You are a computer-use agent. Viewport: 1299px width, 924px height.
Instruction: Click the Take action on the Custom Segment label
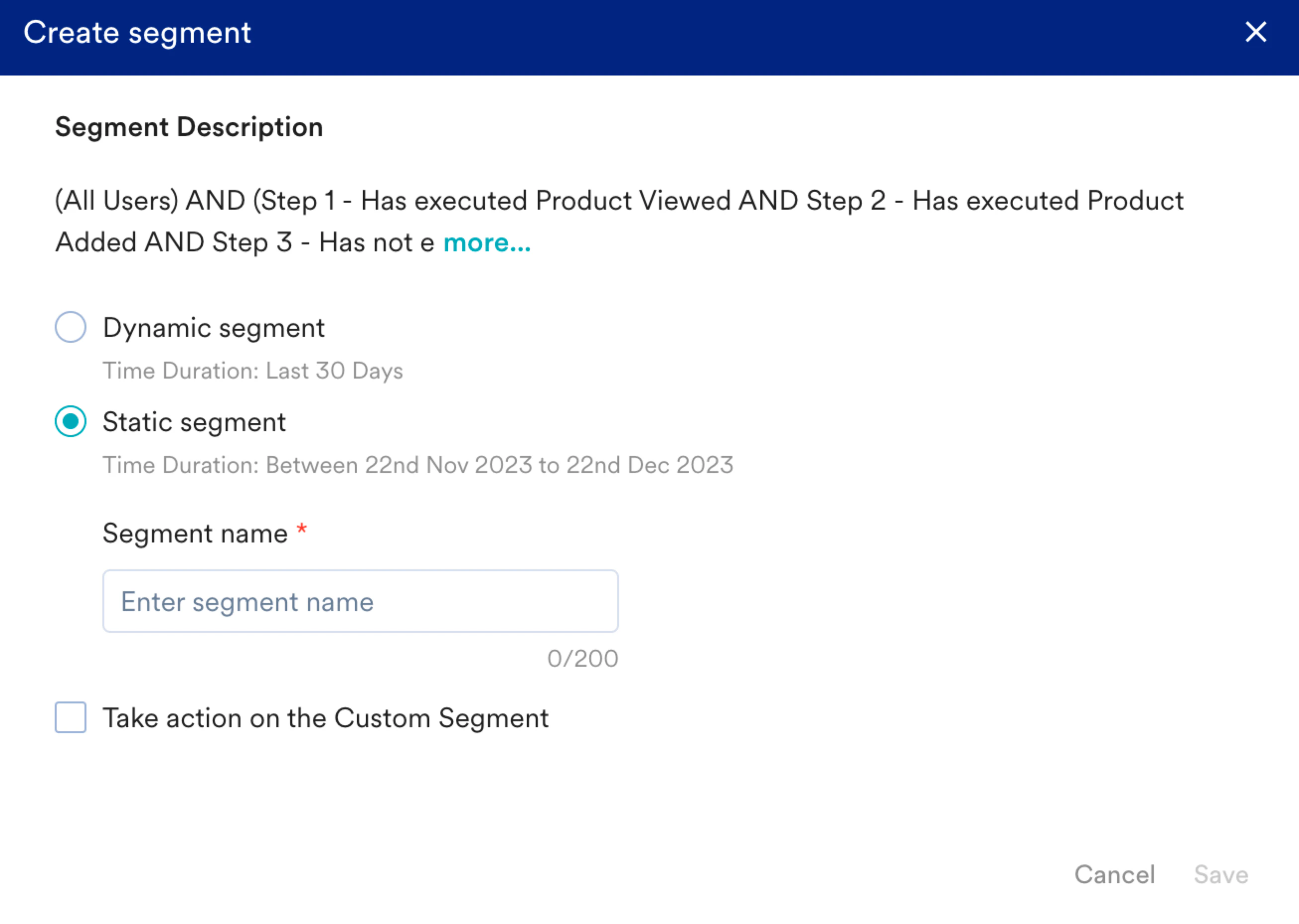[x=325, y=718]
